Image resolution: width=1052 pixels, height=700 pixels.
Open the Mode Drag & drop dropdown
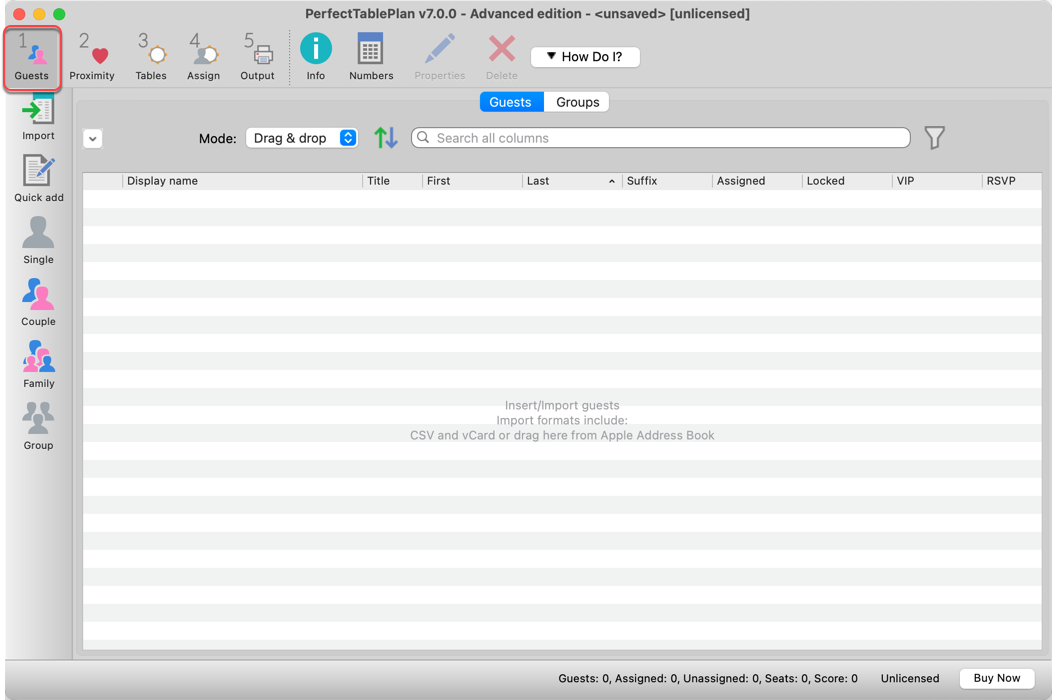(301, 138)
